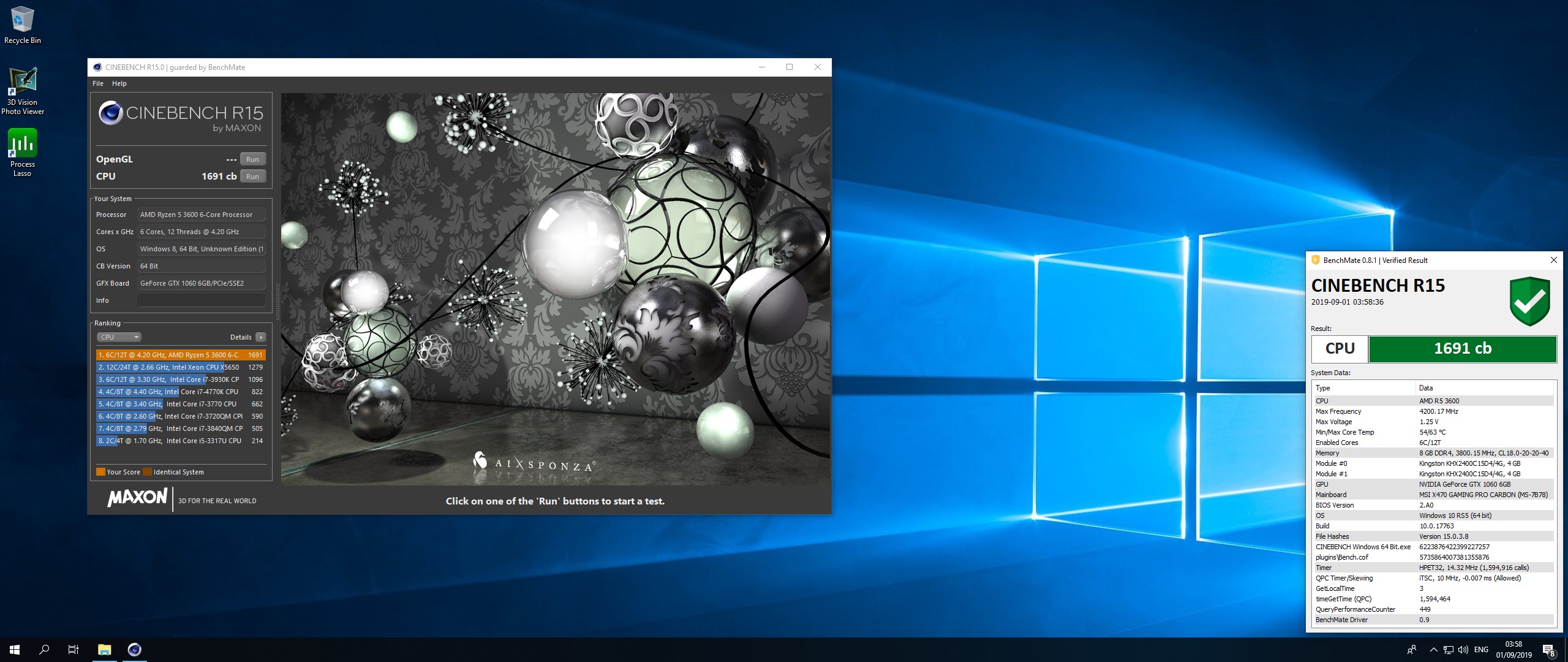Select ranking row AMD Ryzen 5 3600 1691
This screenshot has height=662, width=1568.
click(181, 355)
